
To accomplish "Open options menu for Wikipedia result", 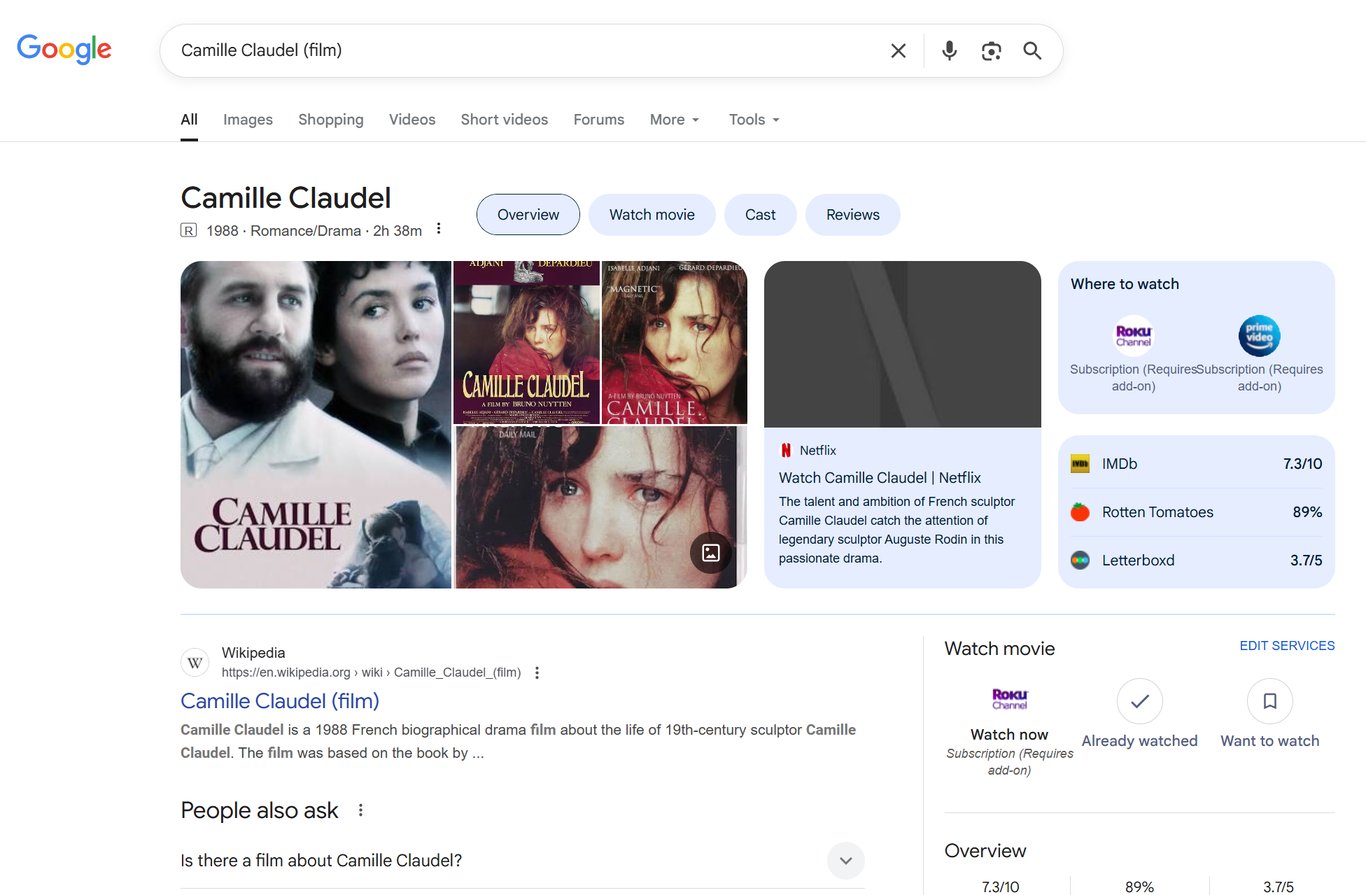I will [537, 673].
